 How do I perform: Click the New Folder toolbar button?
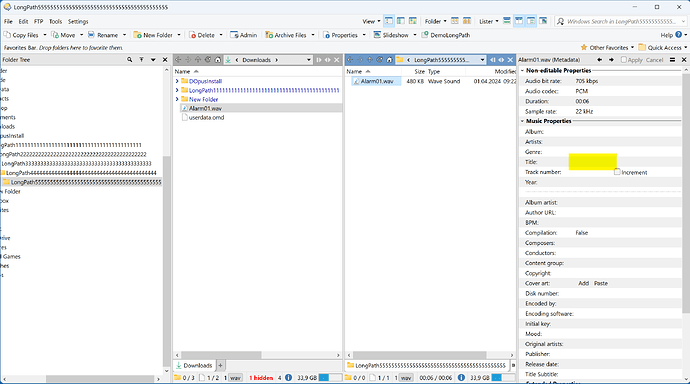click(x=154, y=35)
